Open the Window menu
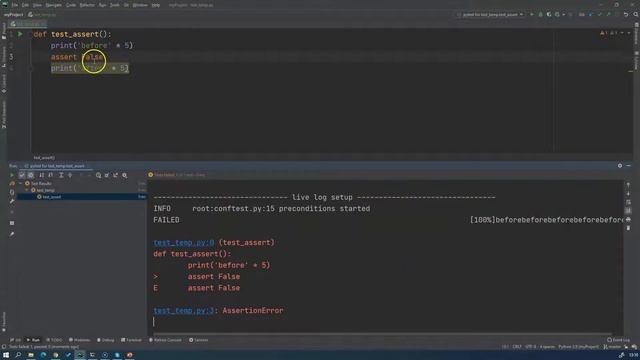 click(140, 5)
